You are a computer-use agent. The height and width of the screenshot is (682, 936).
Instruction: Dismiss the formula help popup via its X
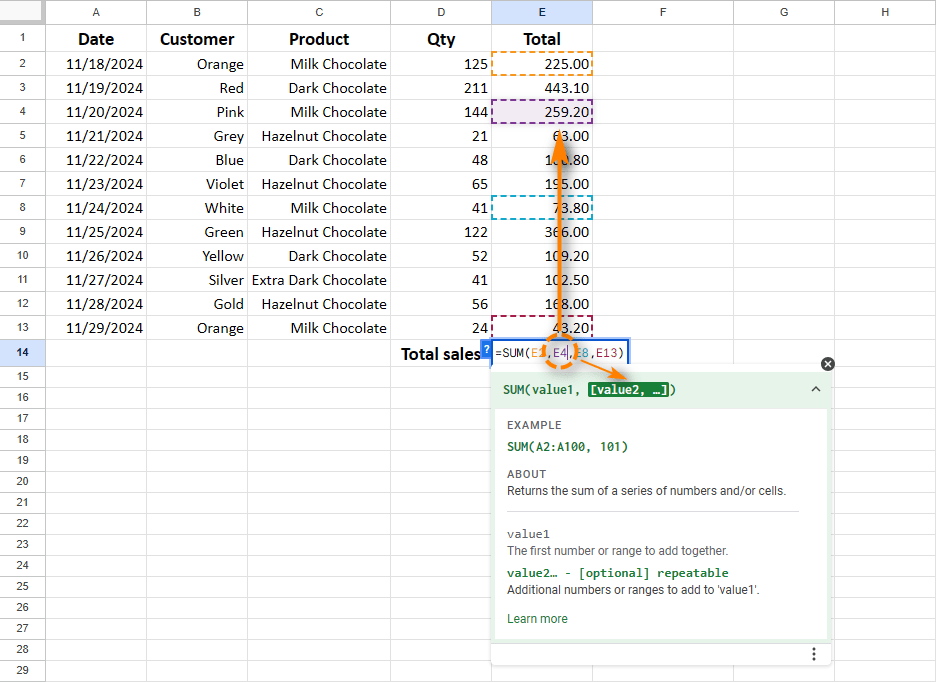[827, 364]
